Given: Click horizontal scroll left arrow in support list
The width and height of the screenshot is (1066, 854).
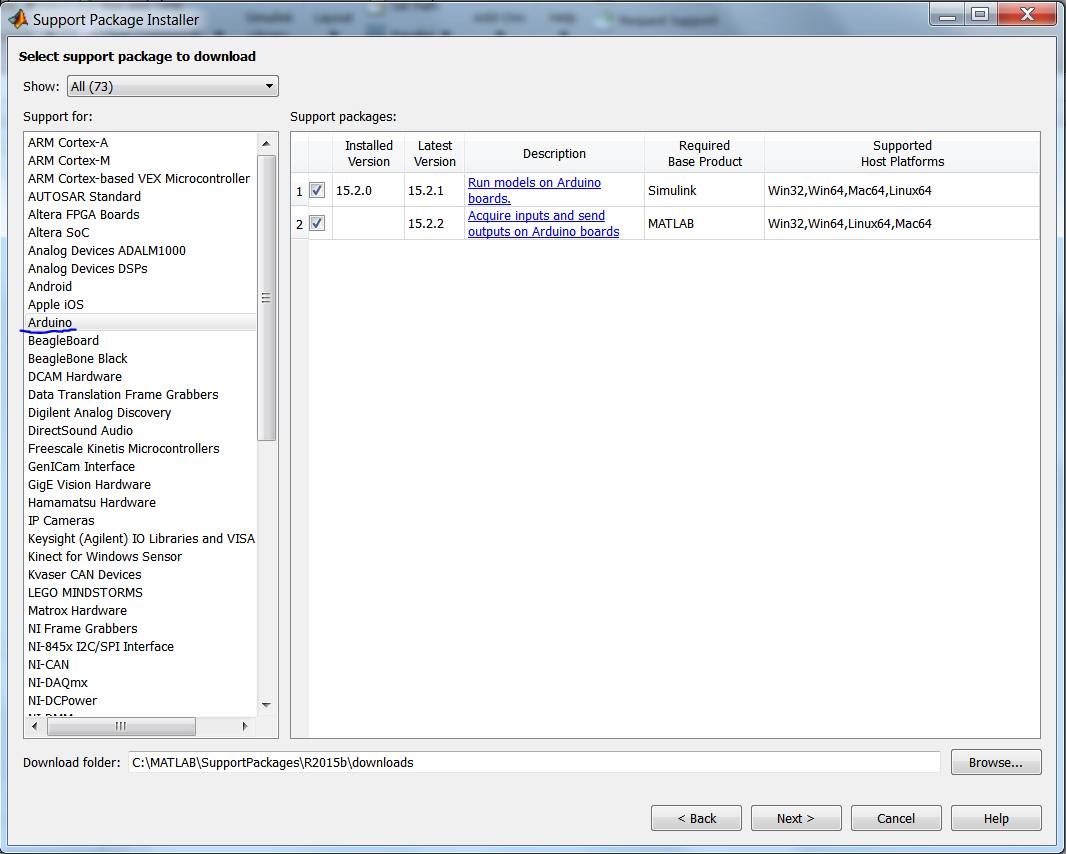Looking at the screenshot, I should 35,726.
